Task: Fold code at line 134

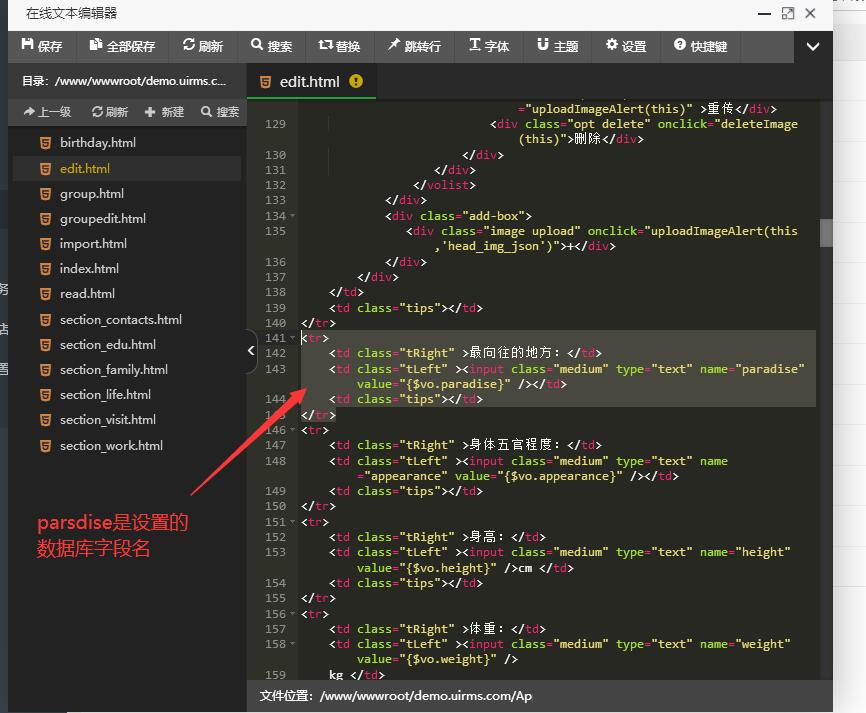Action: [x=293, y=216]
